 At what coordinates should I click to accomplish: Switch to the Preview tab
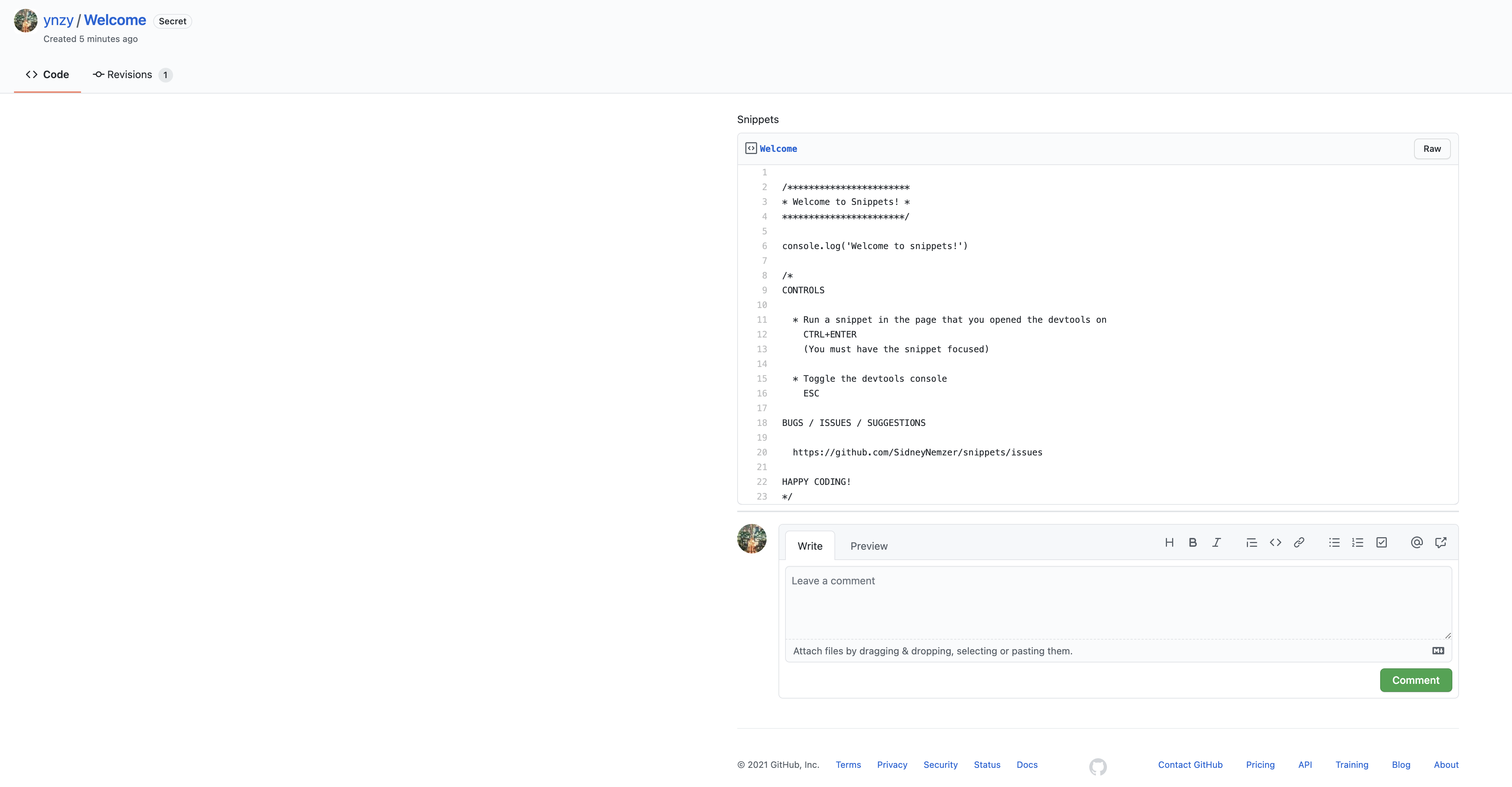pyautogui.click(x=869, y=546)
